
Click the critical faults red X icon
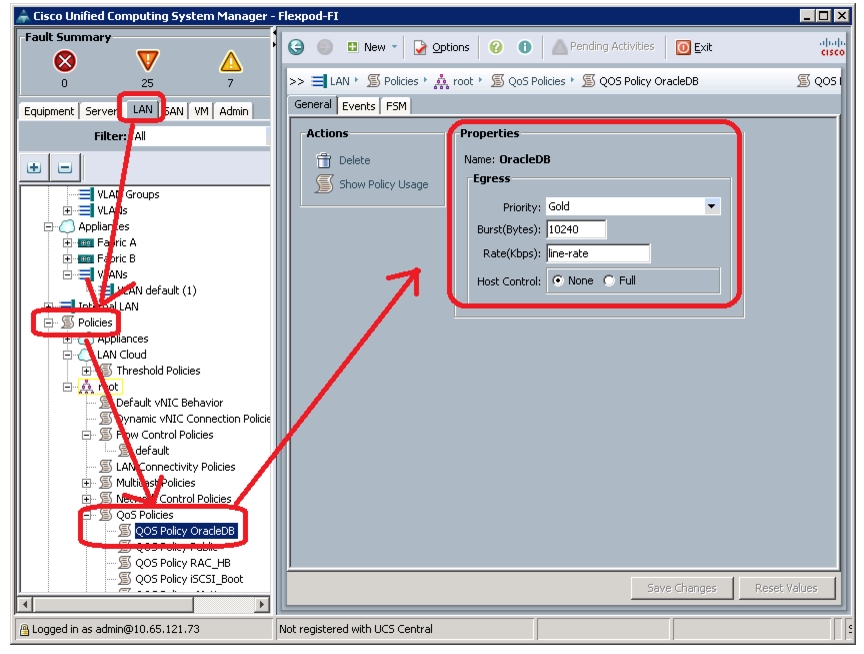tap(64, 61)
